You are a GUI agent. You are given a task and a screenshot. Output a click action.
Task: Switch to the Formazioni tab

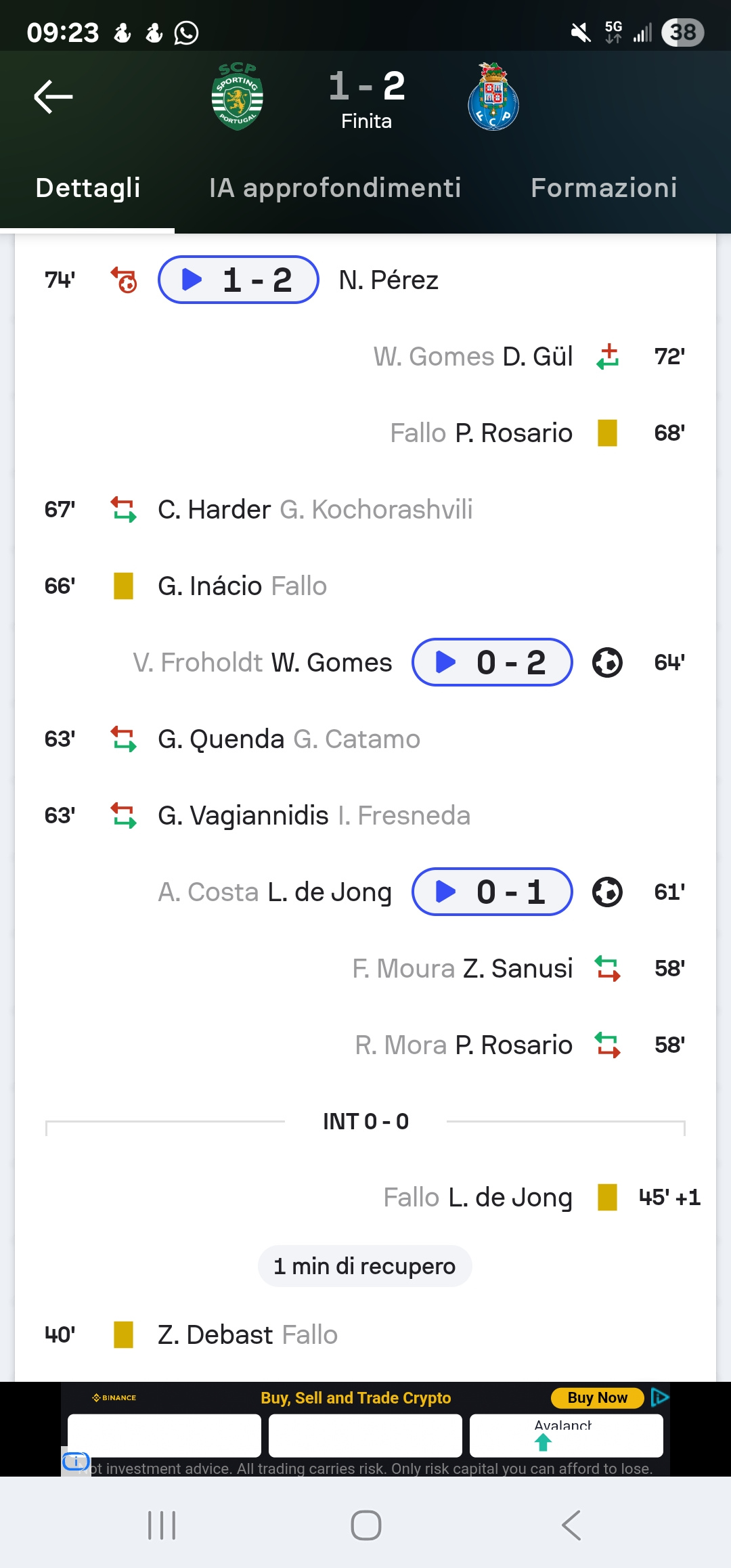(604, 188)
